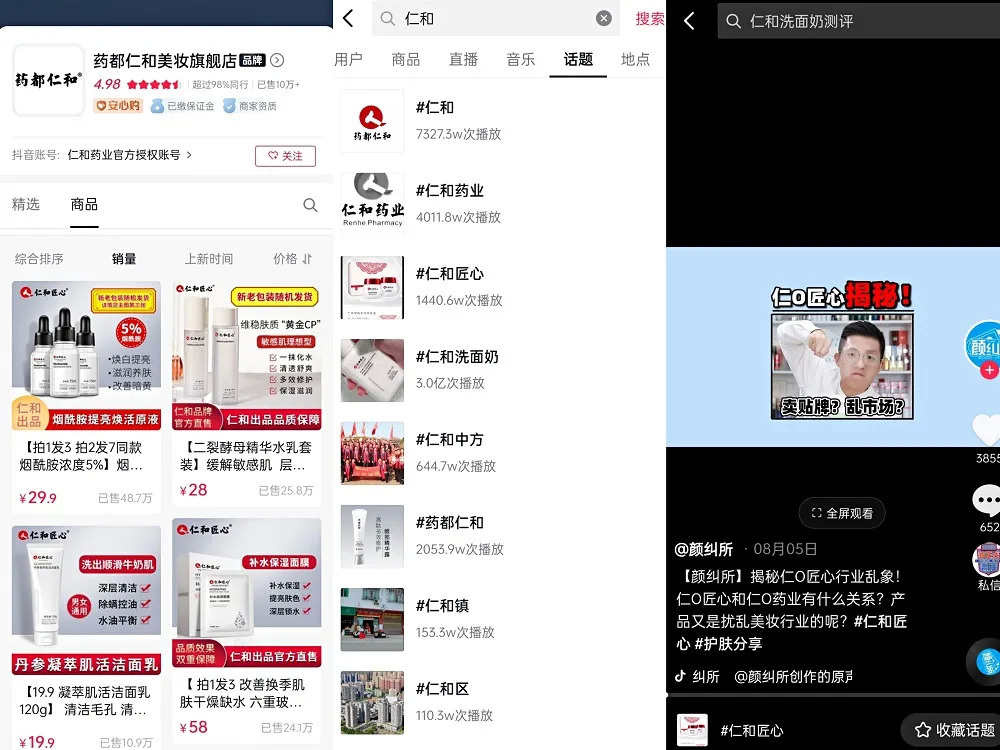Open the 综合排序 sorting option
Screen dimensions: 1000x750
[39, 259]
